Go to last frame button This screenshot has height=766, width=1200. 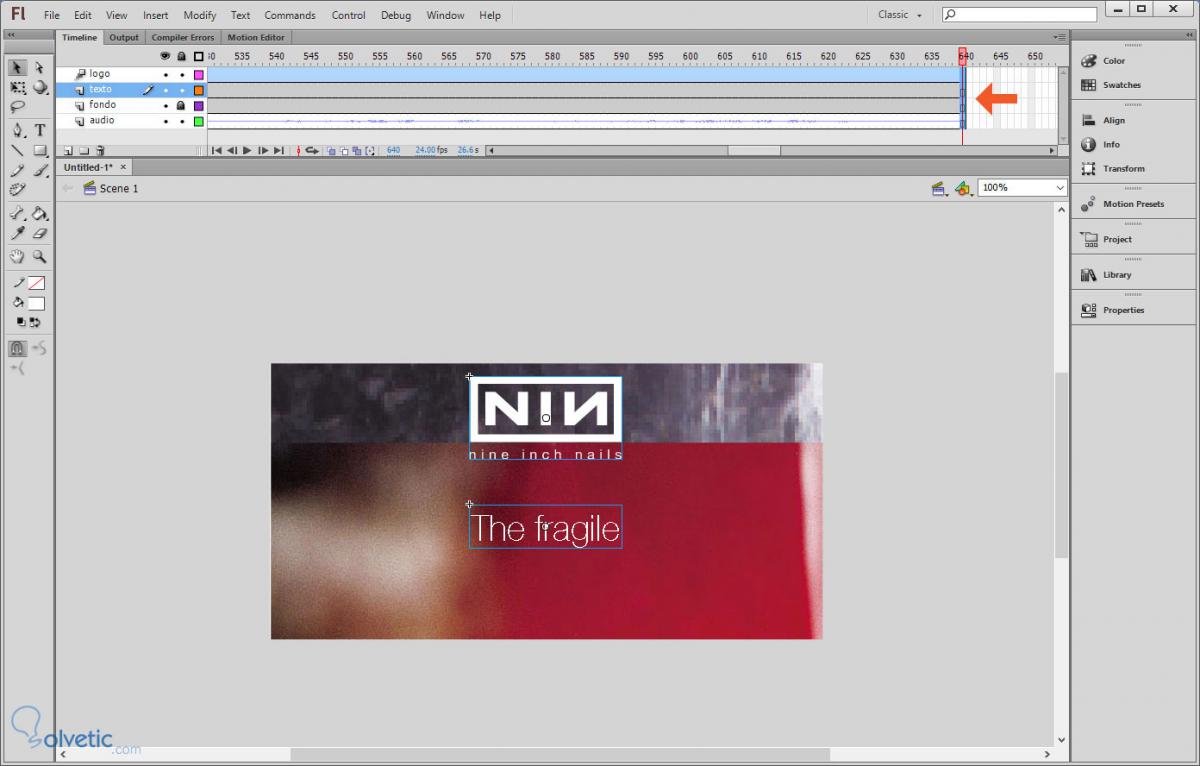pyautogui.click(x=279, y=151)
